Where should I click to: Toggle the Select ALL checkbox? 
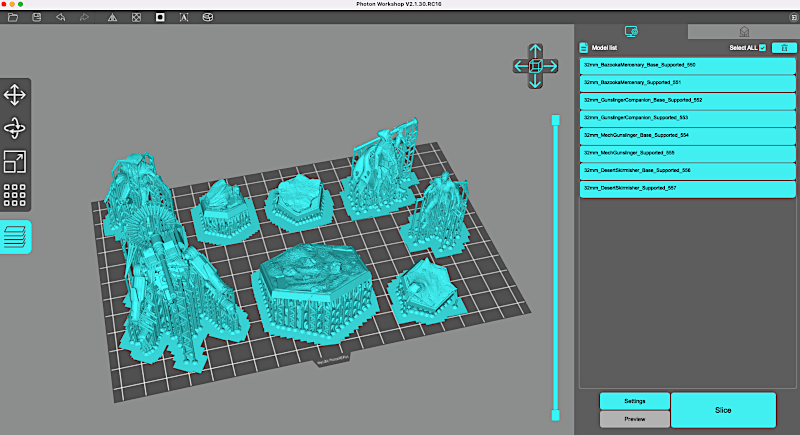point(763,48)
